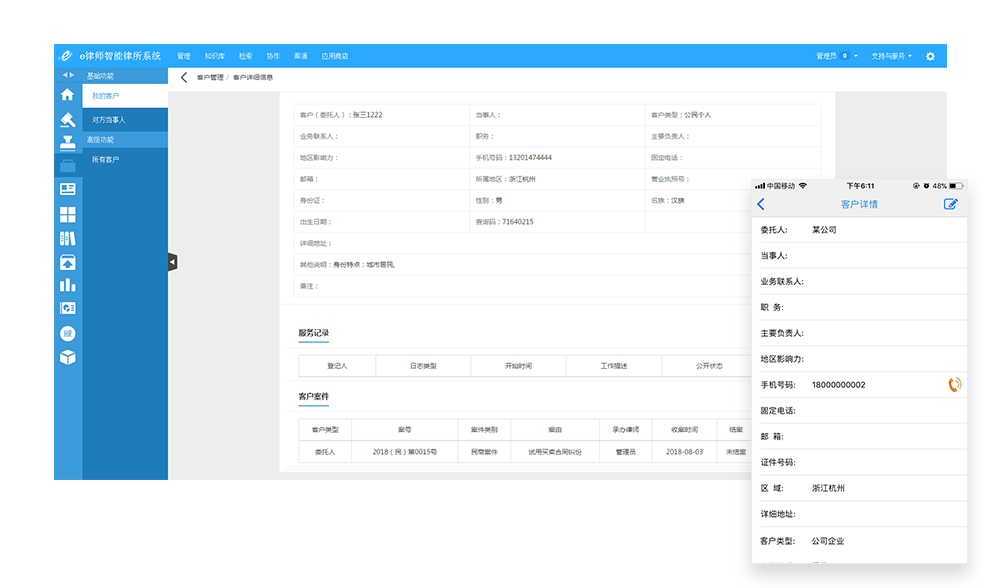
Task: Select 对方当事人 in the side menu
Action: 109,120
